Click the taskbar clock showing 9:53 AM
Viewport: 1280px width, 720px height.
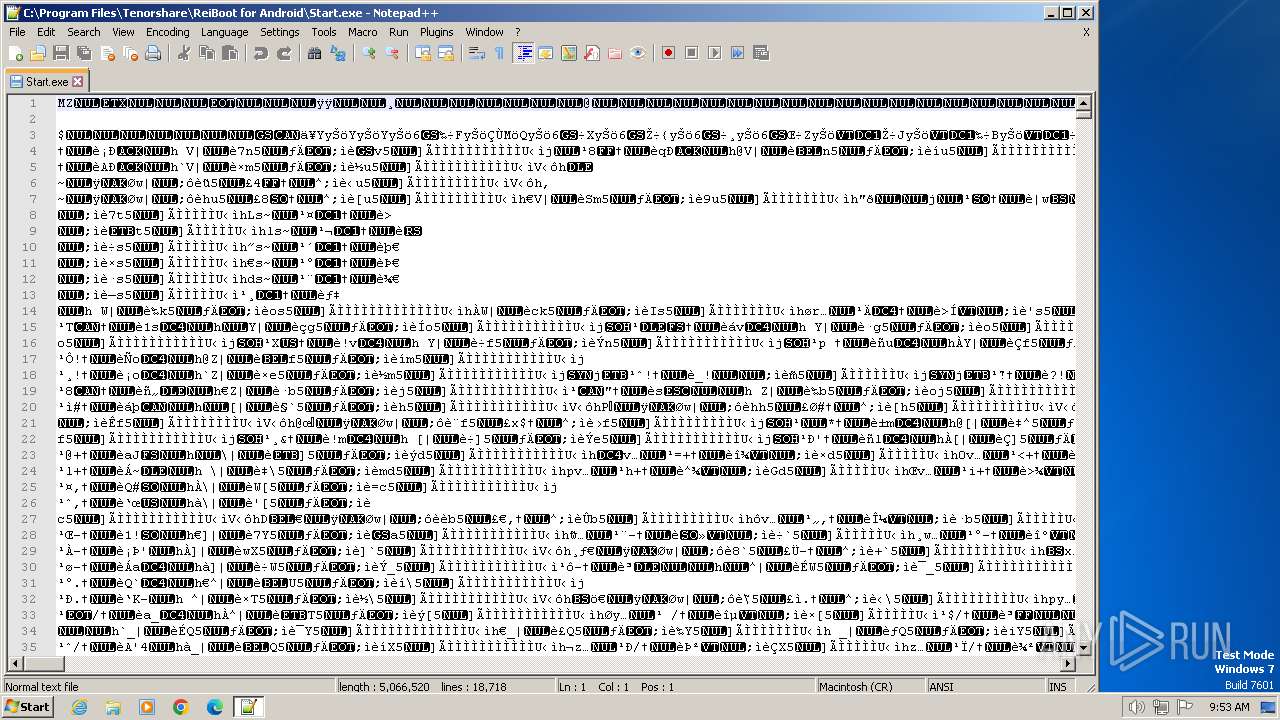click(x=1229, y=707)
